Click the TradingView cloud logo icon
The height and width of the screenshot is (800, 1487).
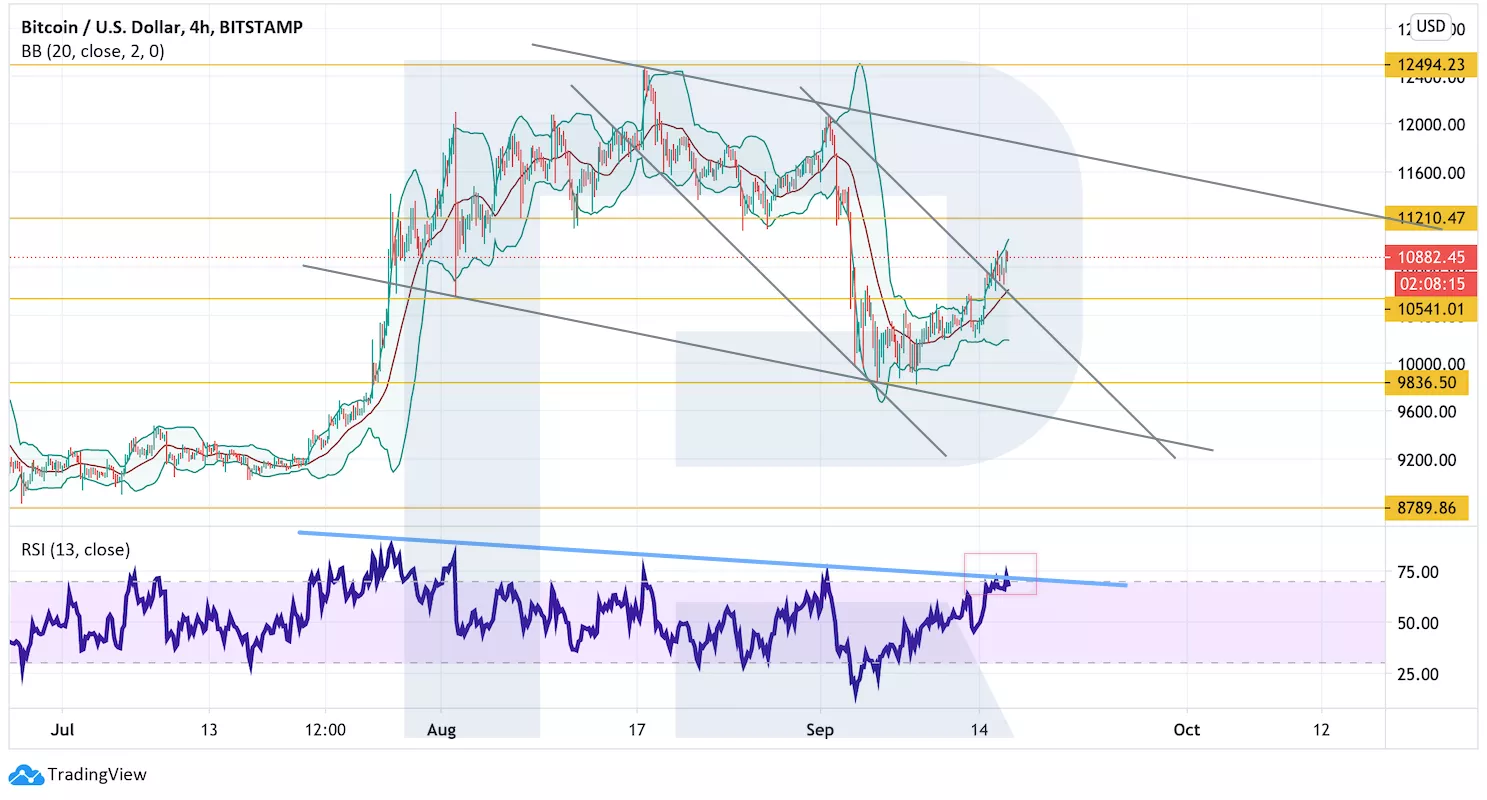[25, 774]
